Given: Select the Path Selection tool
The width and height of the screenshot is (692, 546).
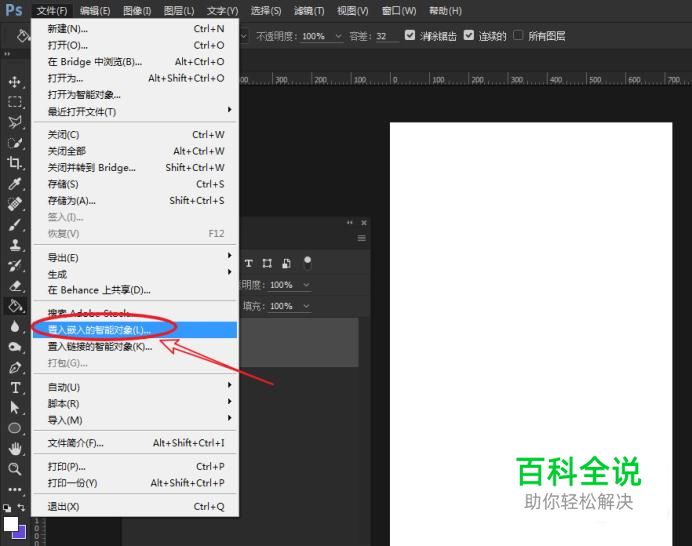Looking at the screenshot, I should point(15,407).
